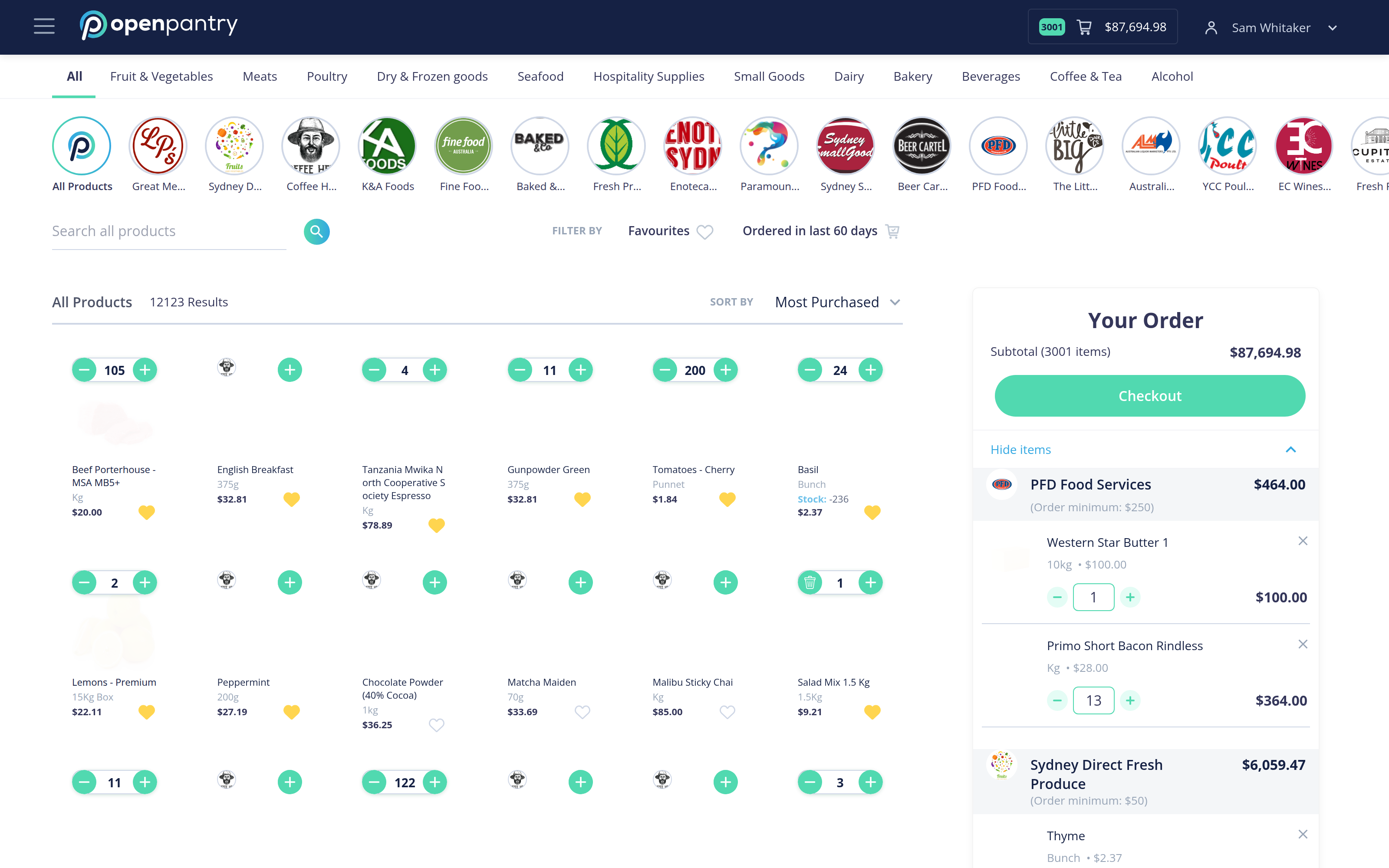Toggle Ordered in last 60 days filter

(x=821, y=231)
